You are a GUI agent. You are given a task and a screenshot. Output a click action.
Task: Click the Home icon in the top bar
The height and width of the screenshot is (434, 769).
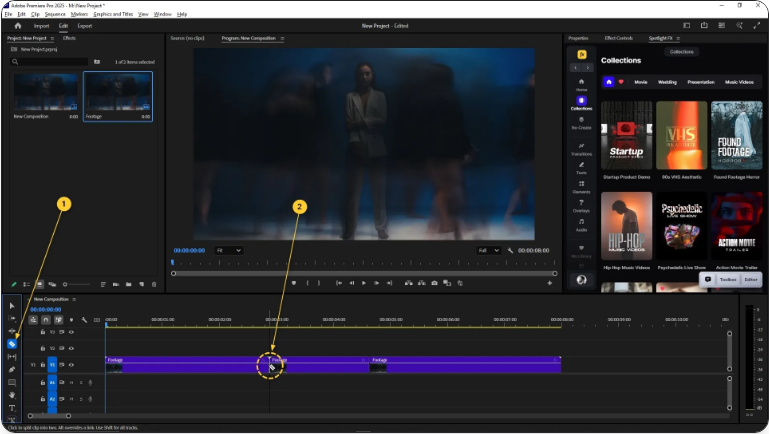[17, 26]
